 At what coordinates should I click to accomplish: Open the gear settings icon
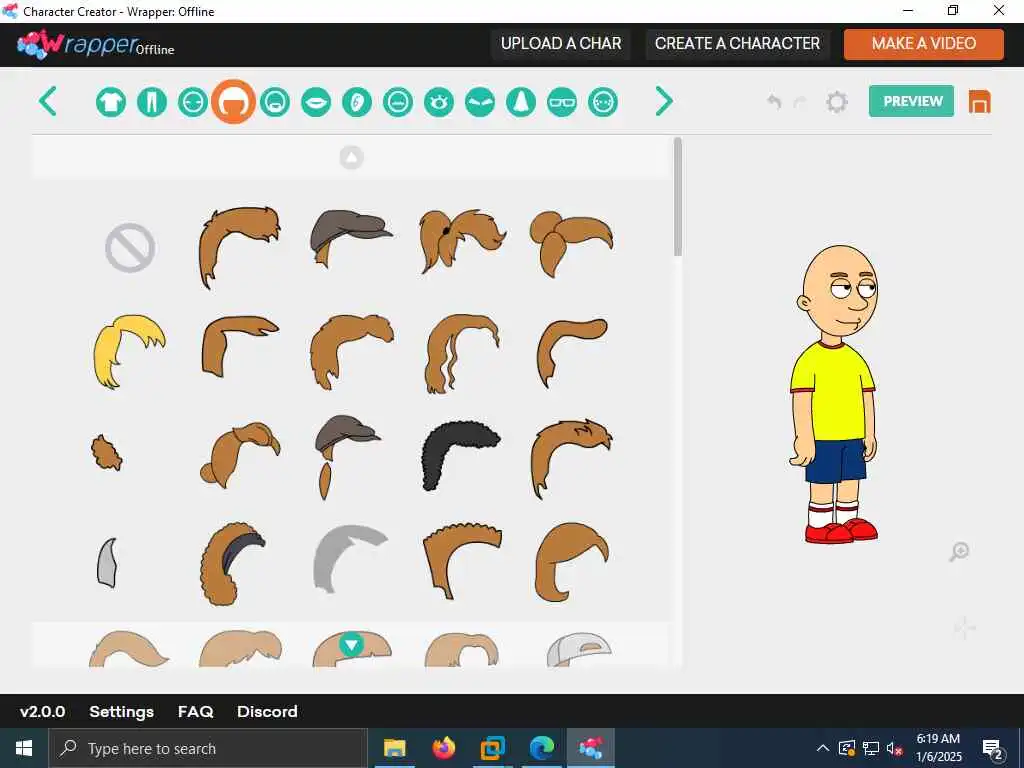tap(837, 102)
